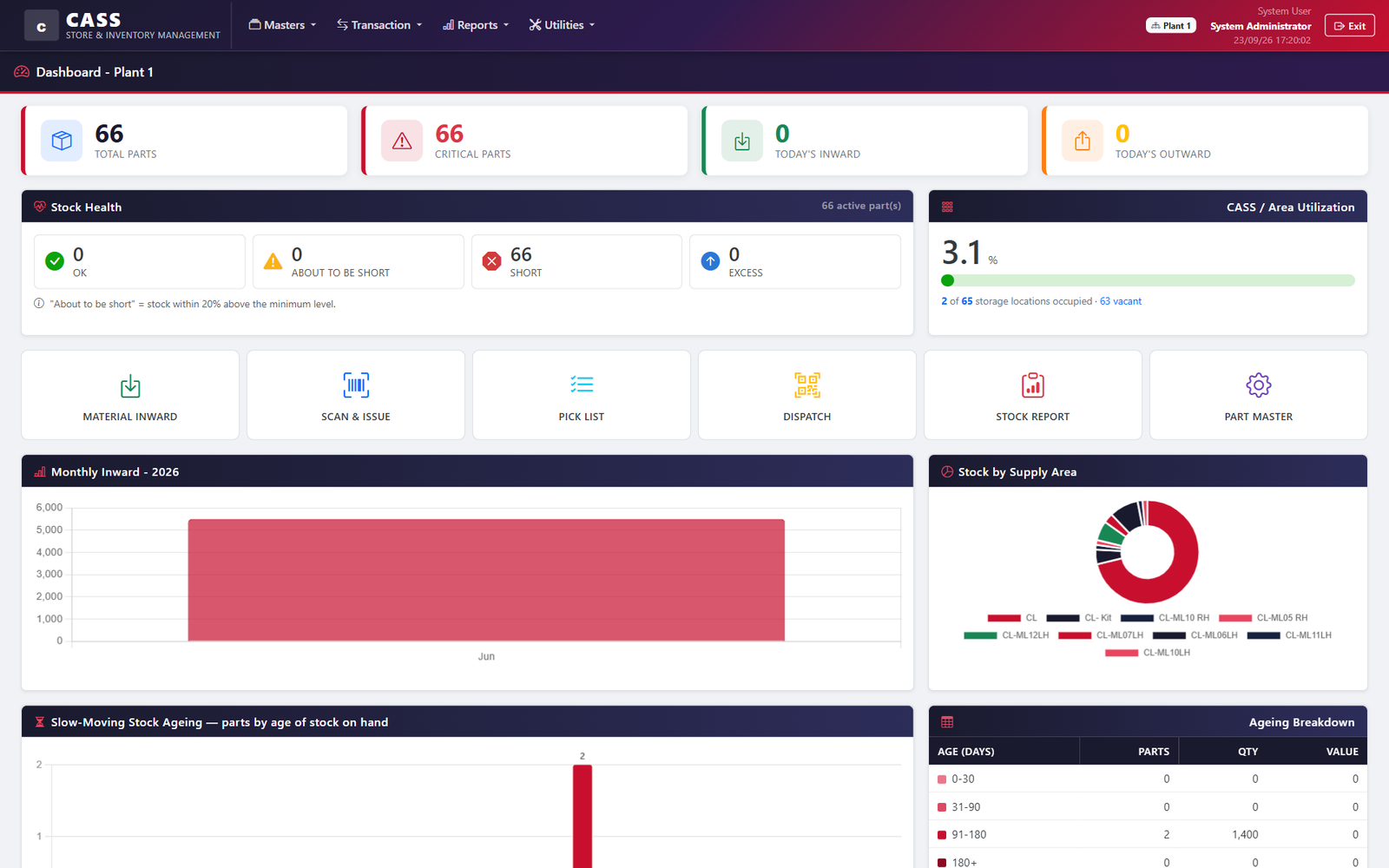Click the Plant 1 badge

[x=1171, y=26]
